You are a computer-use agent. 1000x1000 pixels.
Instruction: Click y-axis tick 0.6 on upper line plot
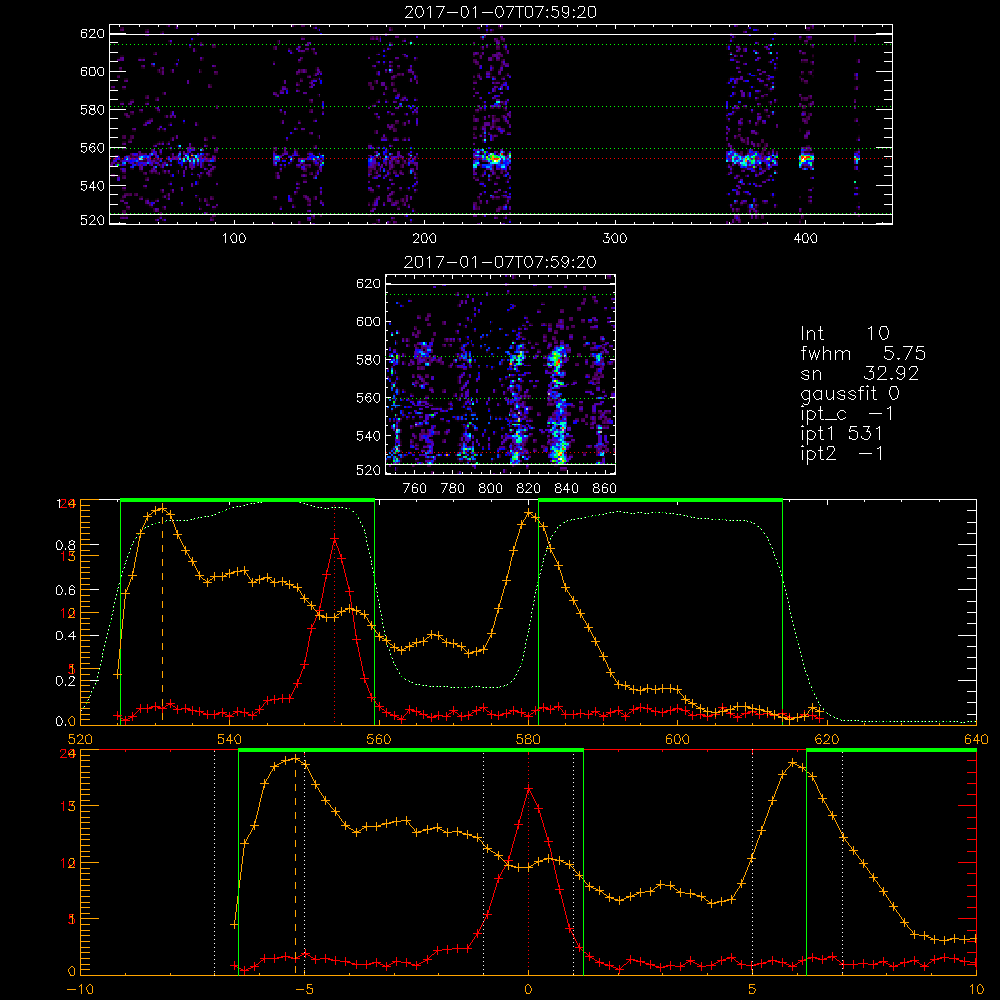pos(66,591)
